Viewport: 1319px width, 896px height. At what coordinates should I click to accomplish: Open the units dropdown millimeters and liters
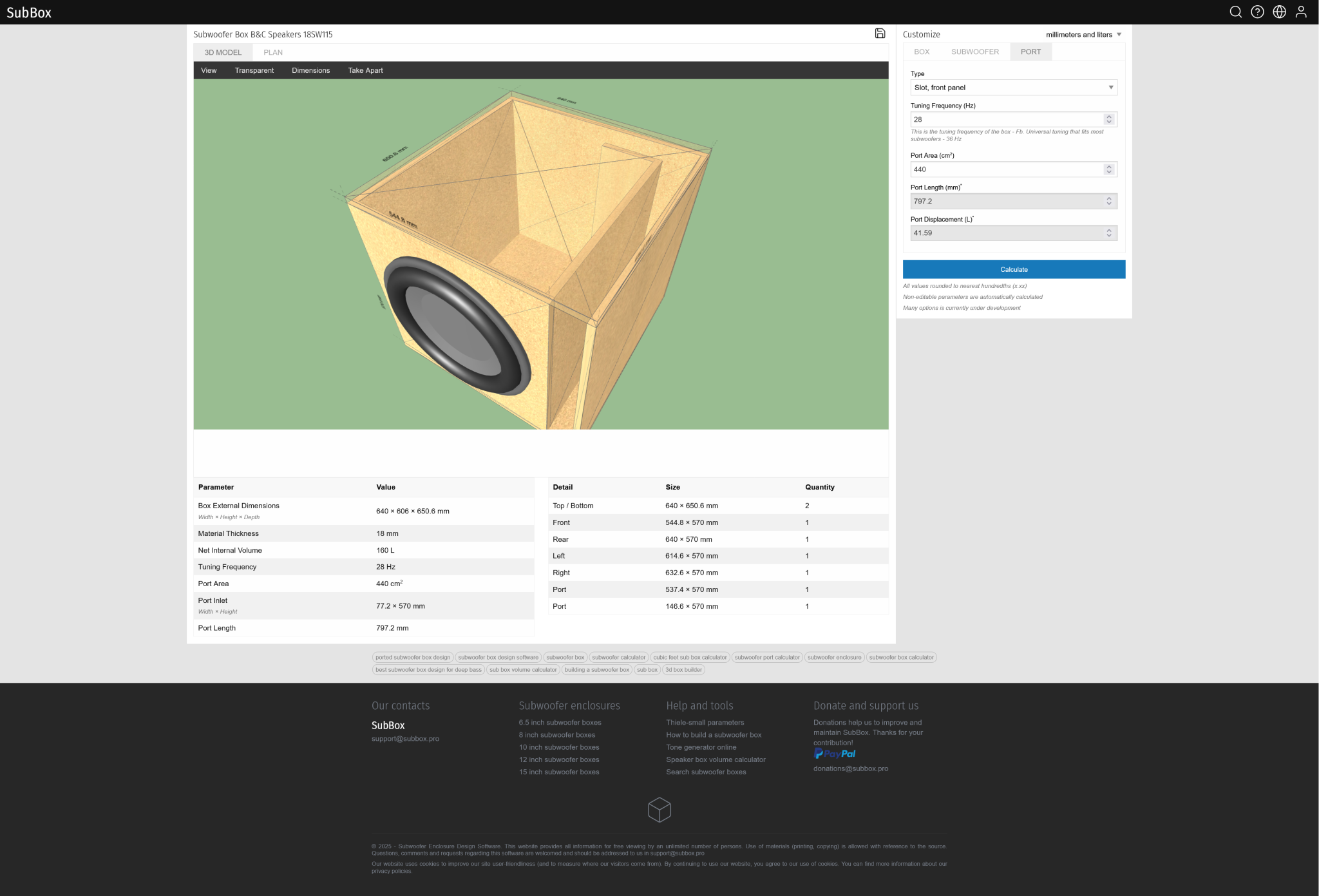pos(1083,35)
